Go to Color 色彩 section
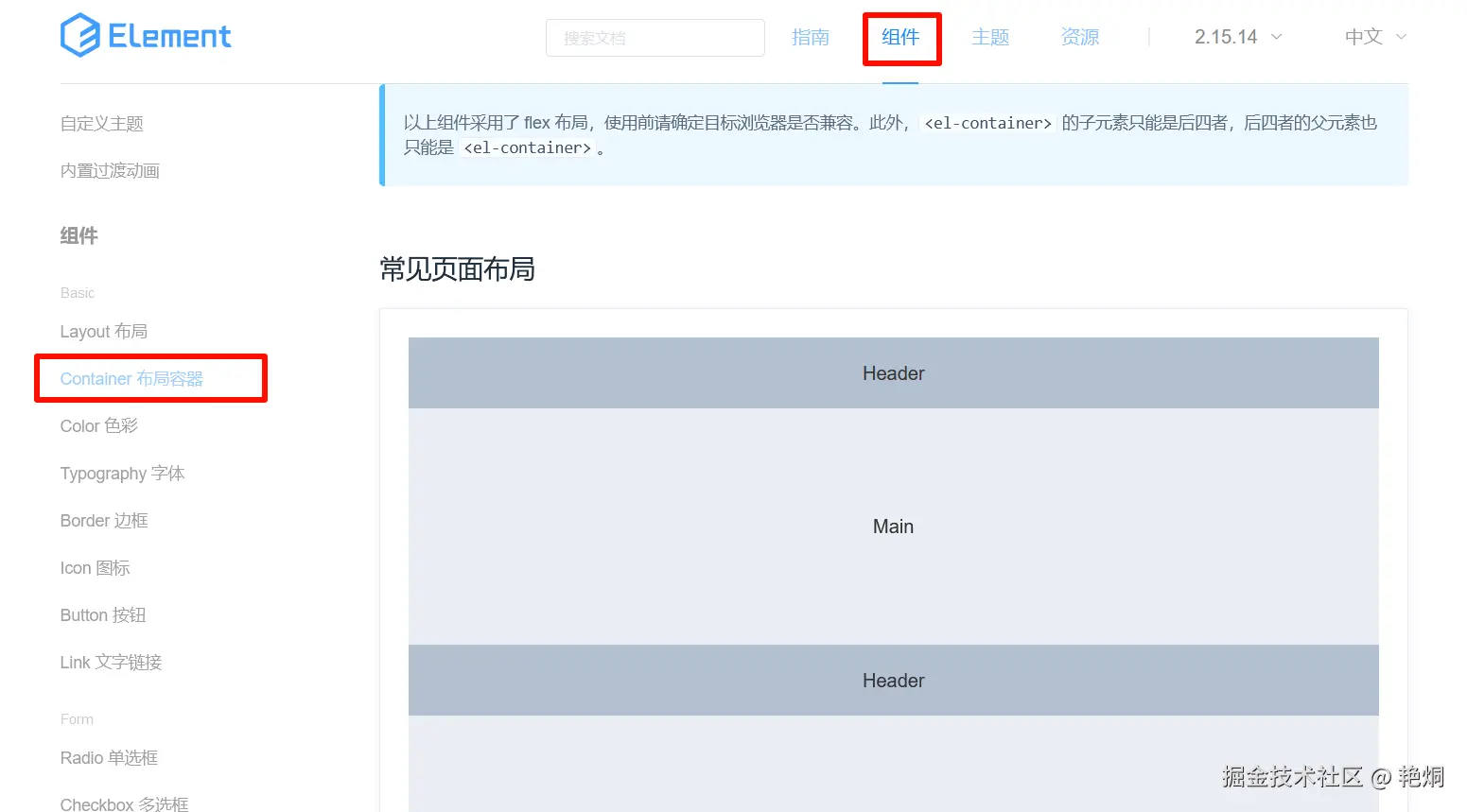 tap(98, 425)
